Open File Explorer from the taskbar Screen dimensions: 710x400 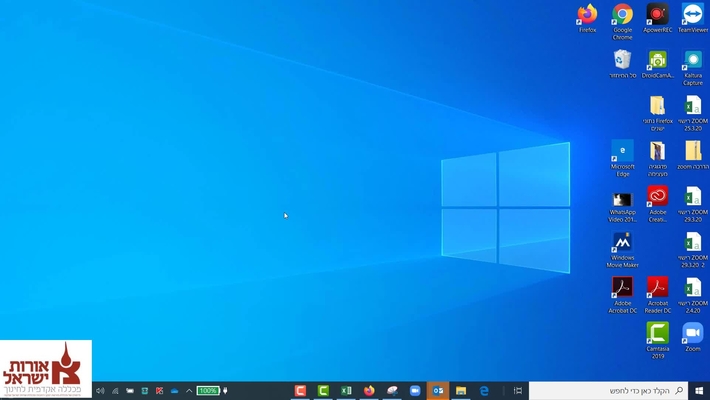coord(461,390)
